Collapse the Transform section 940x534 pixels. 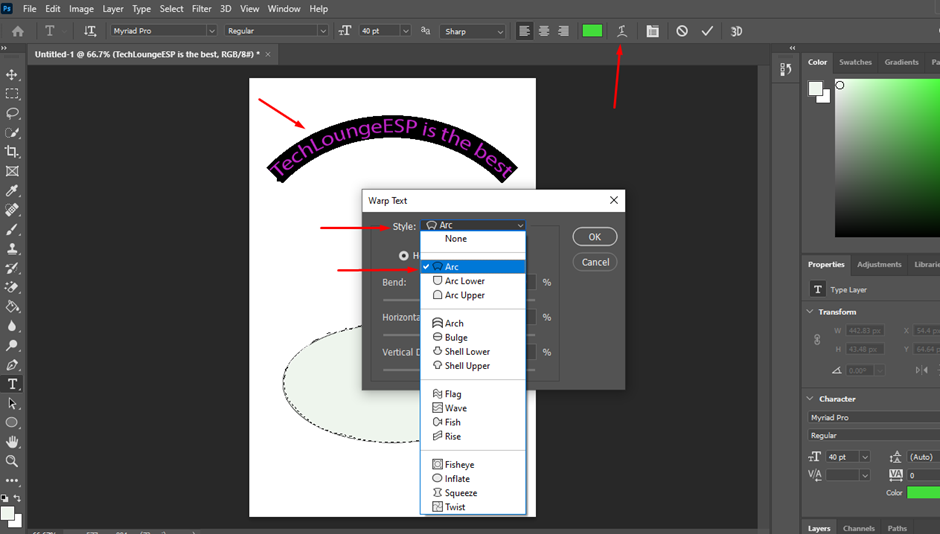pos(810,312)
